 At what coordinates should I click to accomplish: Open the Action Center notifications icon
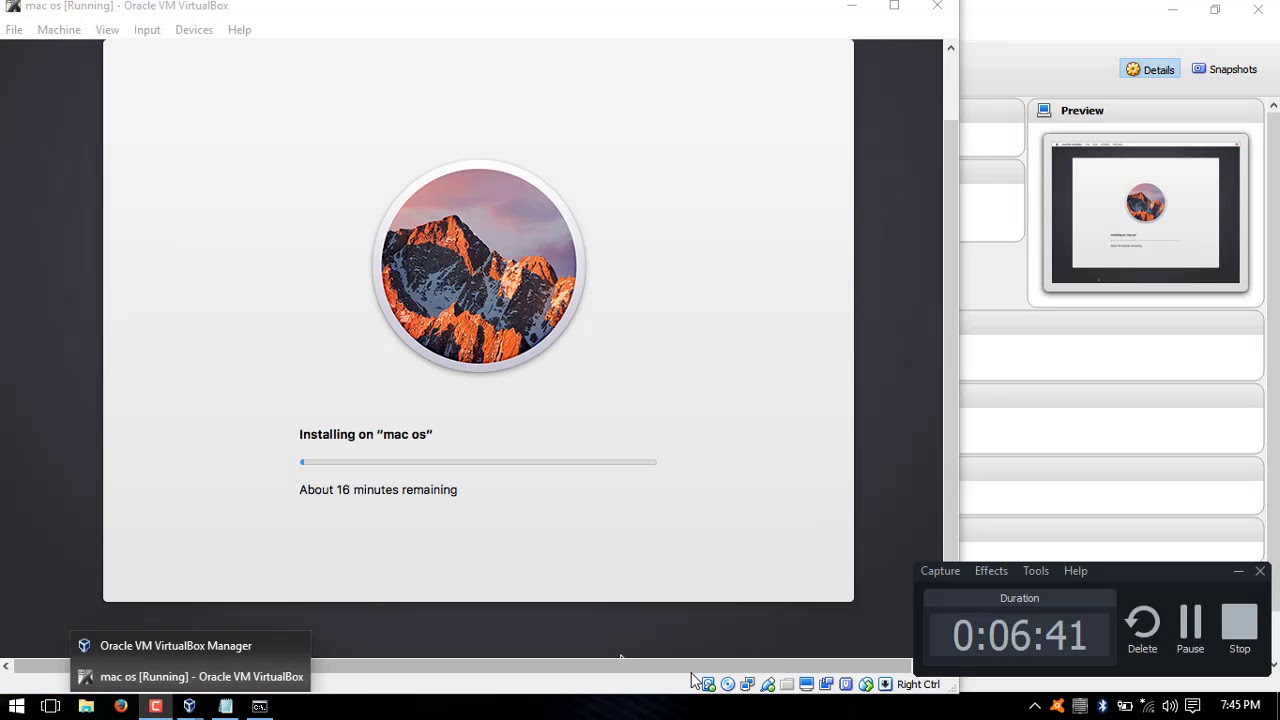[1192, 706]
